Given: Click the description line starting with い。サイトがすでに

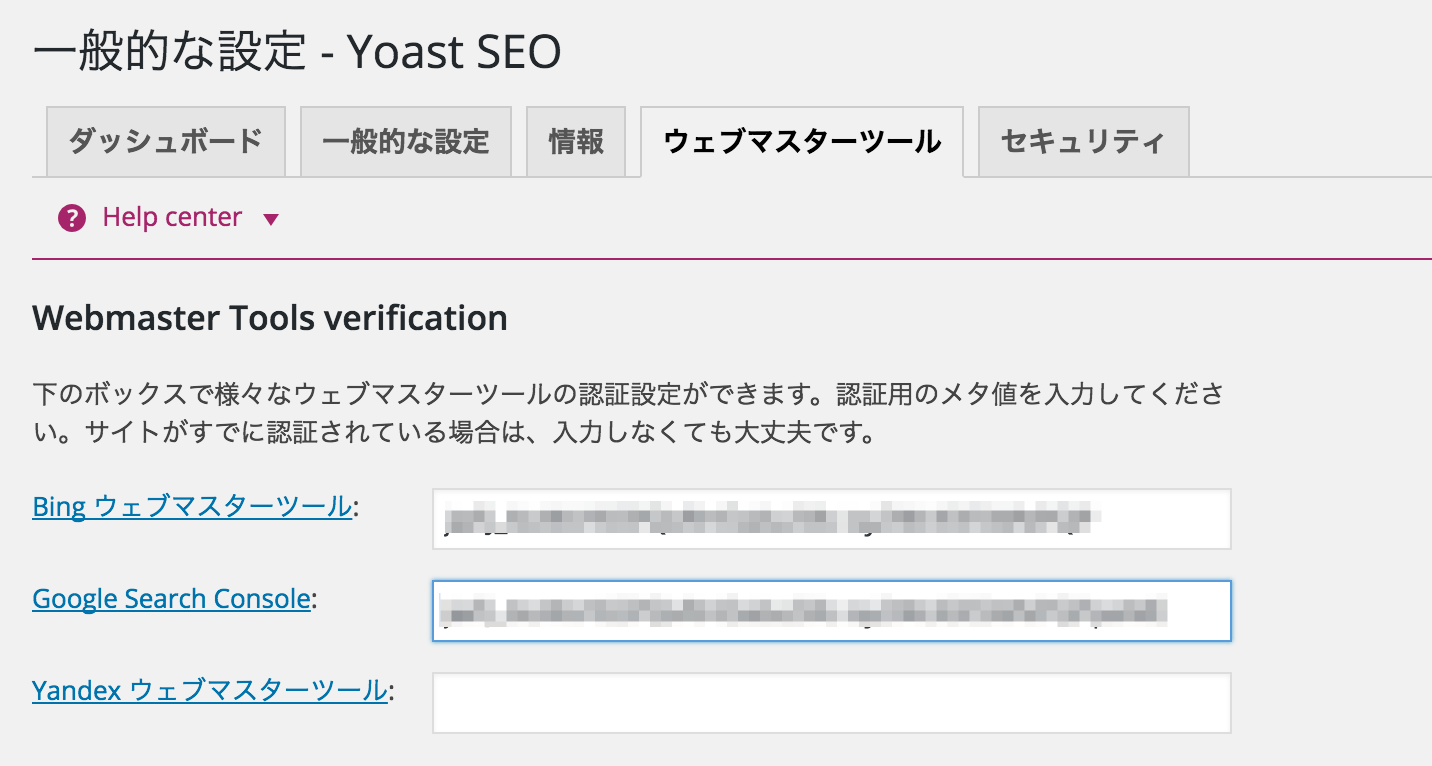Looking at the screenshot, I should [454, 435].
